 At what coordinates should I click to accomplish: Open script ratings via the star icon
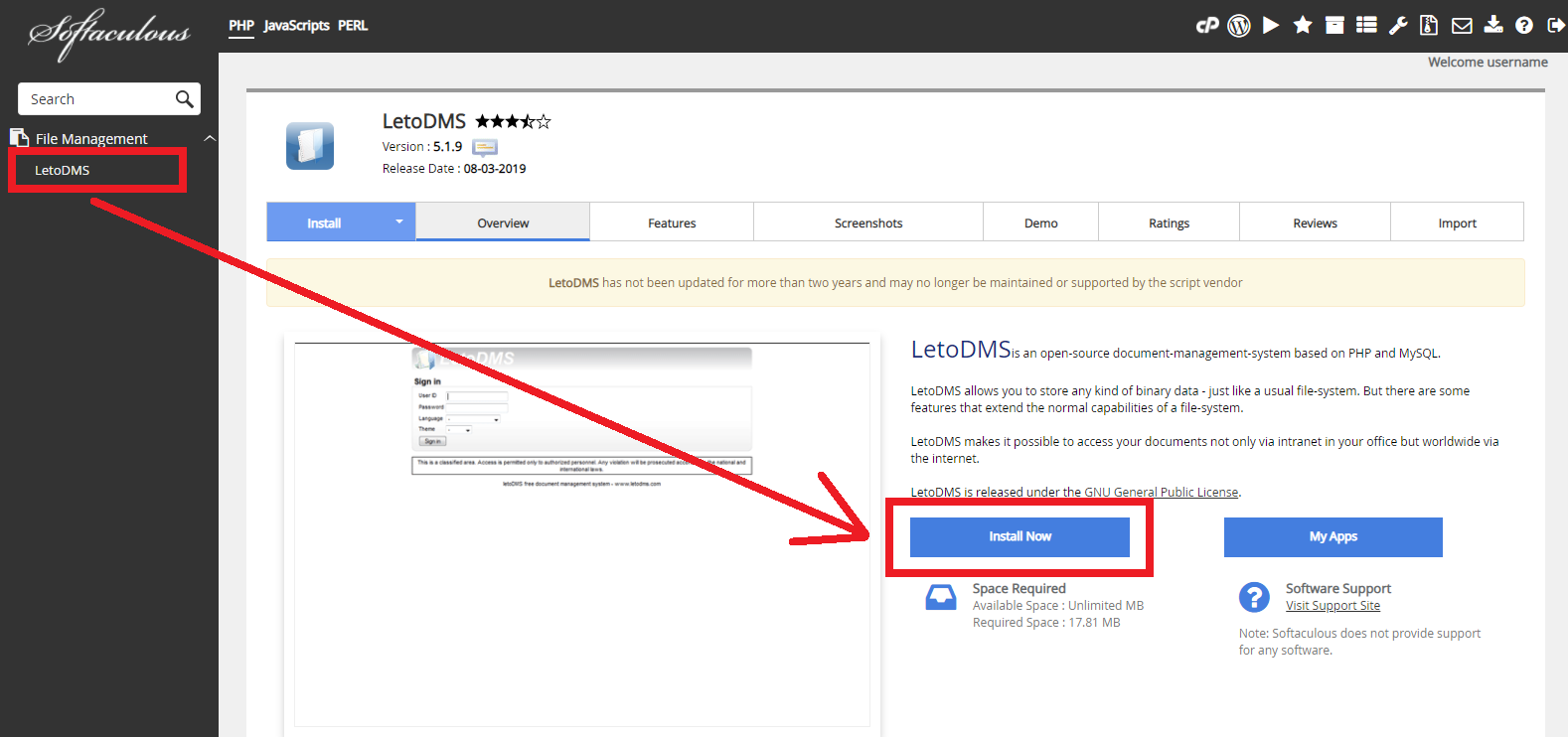tap(1303, 26)
